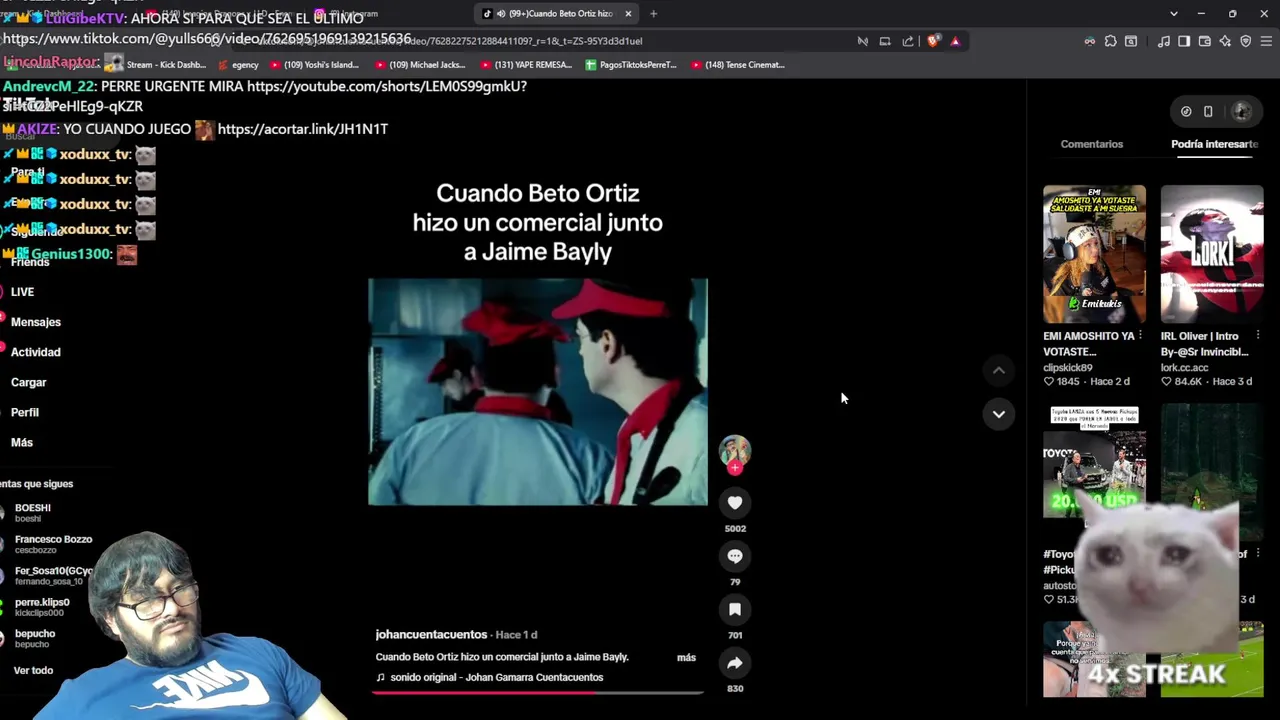Open followed account BOESHI
The width and height of the screenshot is (1280, 720).
click(x=32, y=512)
